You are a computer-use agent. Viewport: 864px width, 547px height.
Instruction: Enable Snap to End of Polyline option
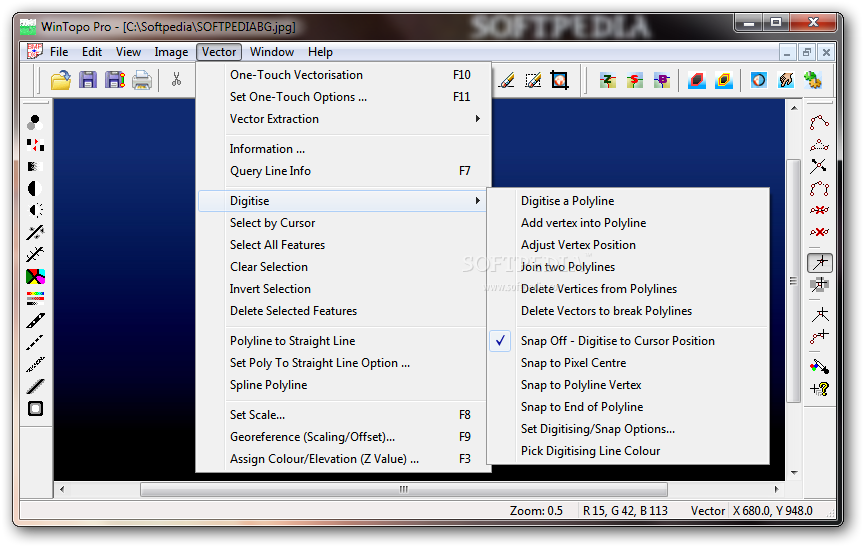click(x=628, y=407)
